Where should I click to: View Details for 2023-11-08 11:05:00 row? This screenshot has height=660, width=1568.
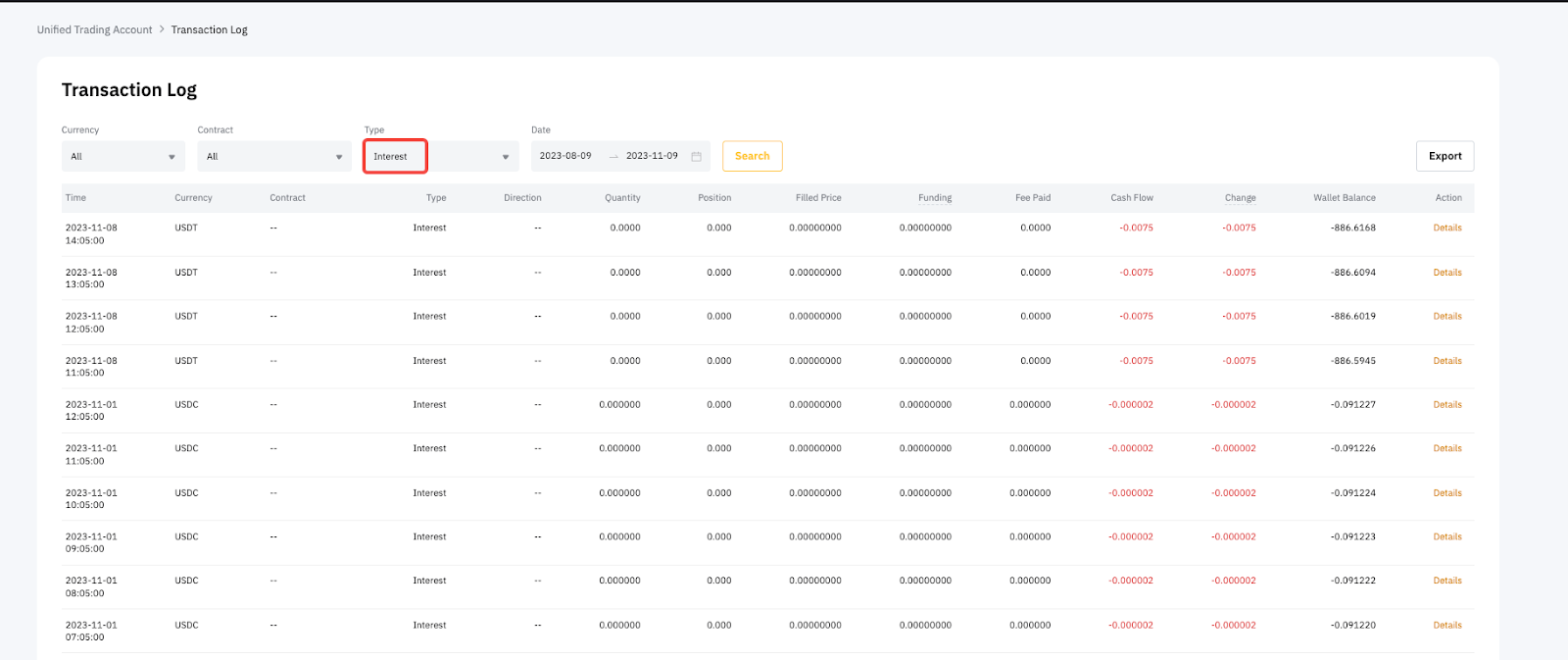[1446, 361]
